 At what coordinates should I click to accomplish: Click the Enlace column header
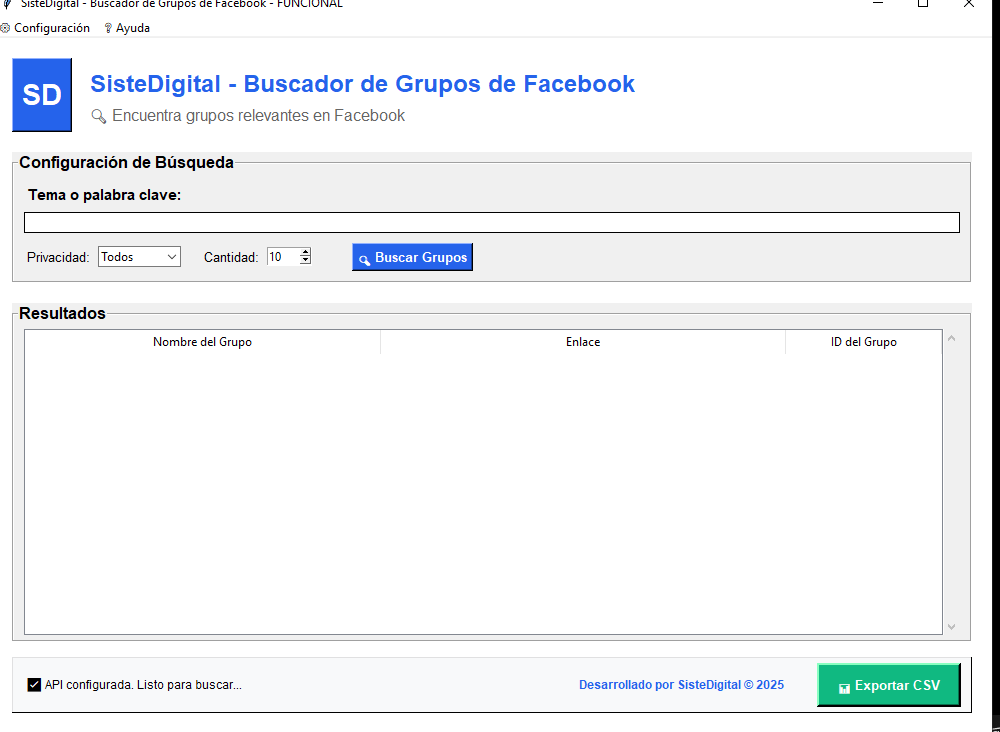[x=583, y=342]
